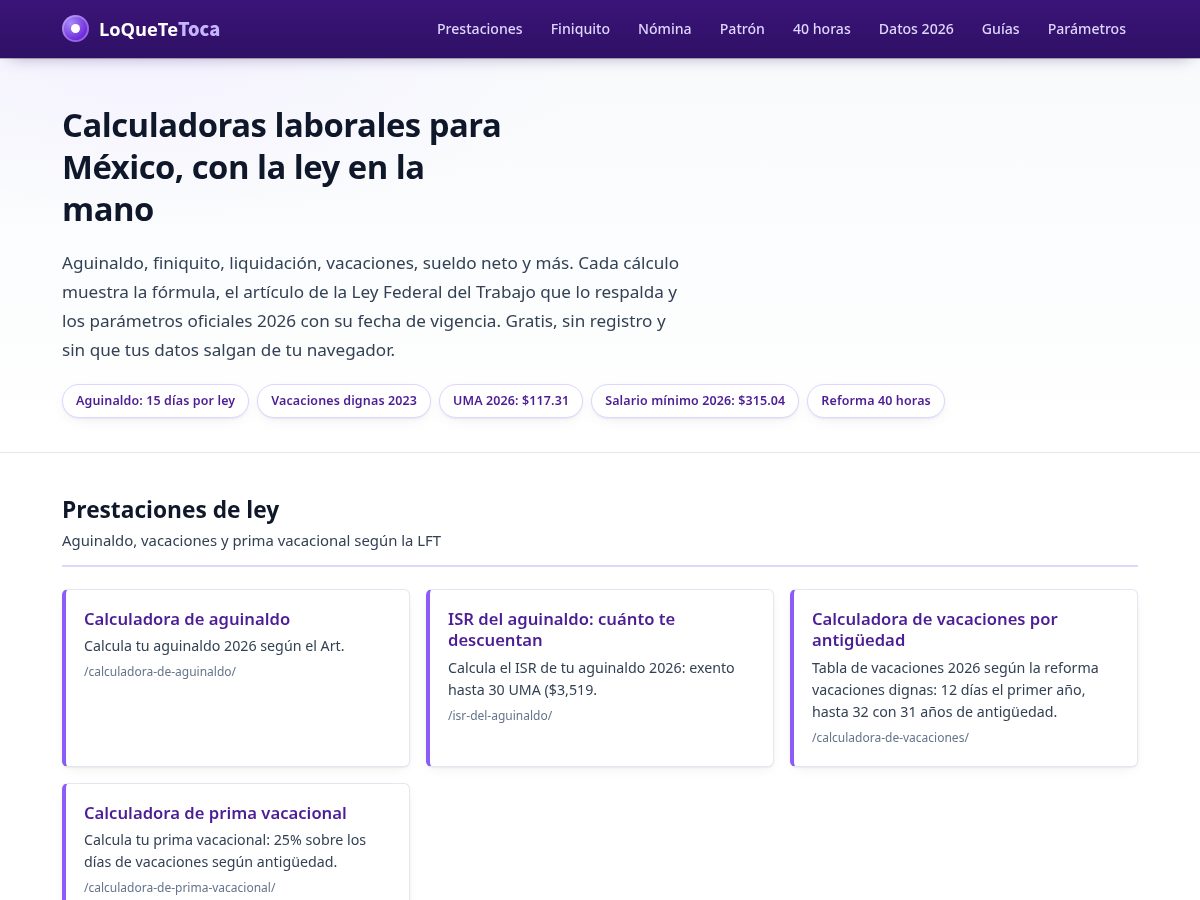Screen dimensions: 1200x900
Task: Click description 'Tabla de vacaciones 2026 según la reforma'
Action: pos(955,690)
